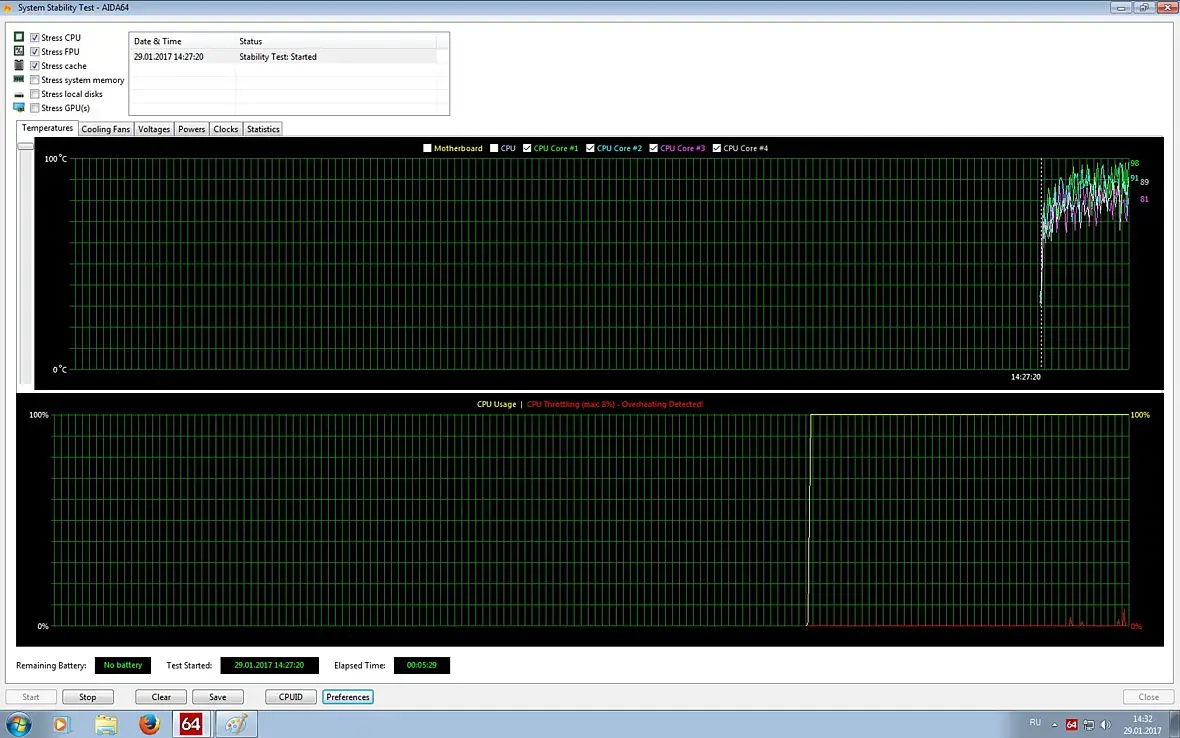Click the GPU monitor icon
The height and width of the screenshot is (738, 1180).
19,108
